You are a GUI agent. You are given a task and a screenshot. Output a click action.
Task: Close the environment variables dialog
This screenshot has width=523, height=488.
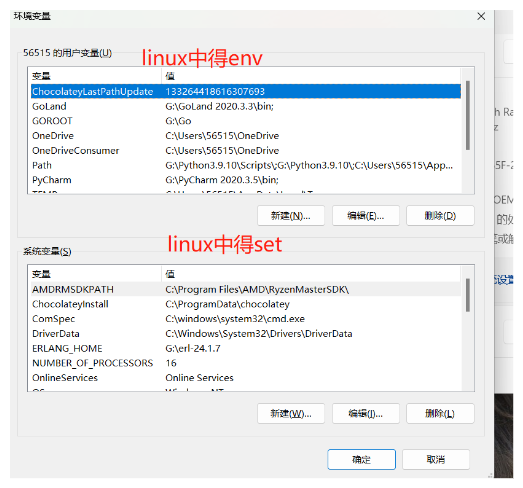[481, 16]
